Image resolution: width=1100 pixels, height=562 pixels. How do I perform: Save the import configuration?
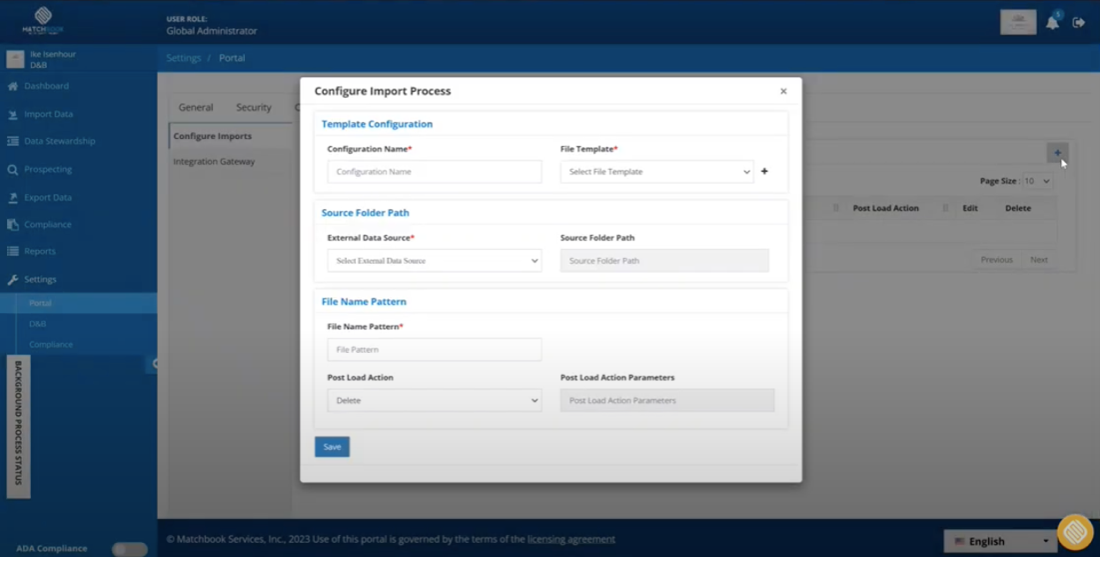332,447
